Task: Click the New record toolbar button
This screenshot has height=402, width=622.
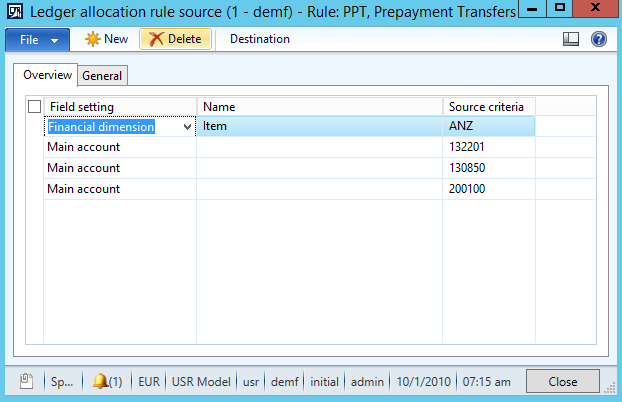Action: (x=106, y=39)
